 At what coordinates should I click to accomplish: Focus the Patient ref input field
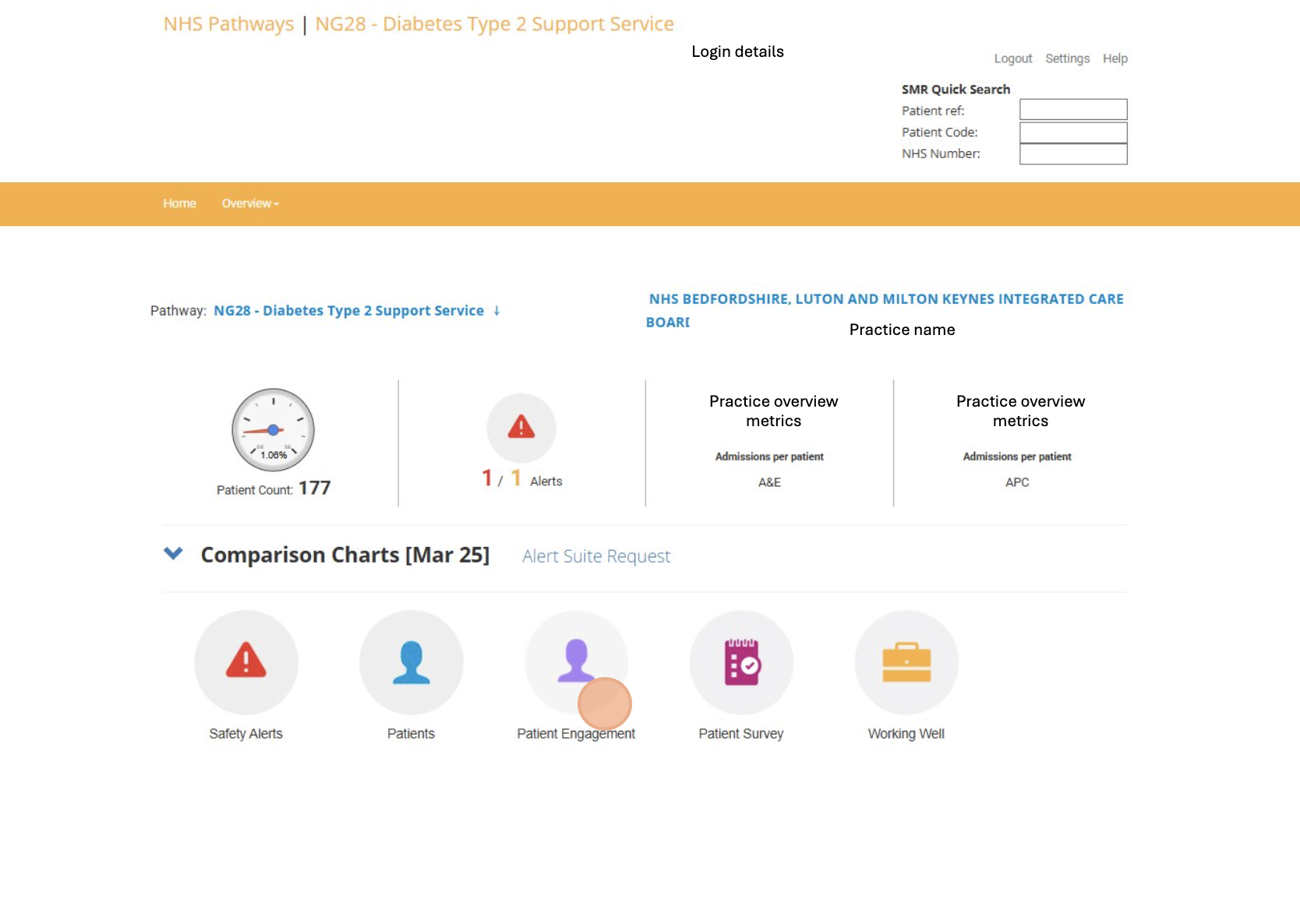(x=1073, y=109)
